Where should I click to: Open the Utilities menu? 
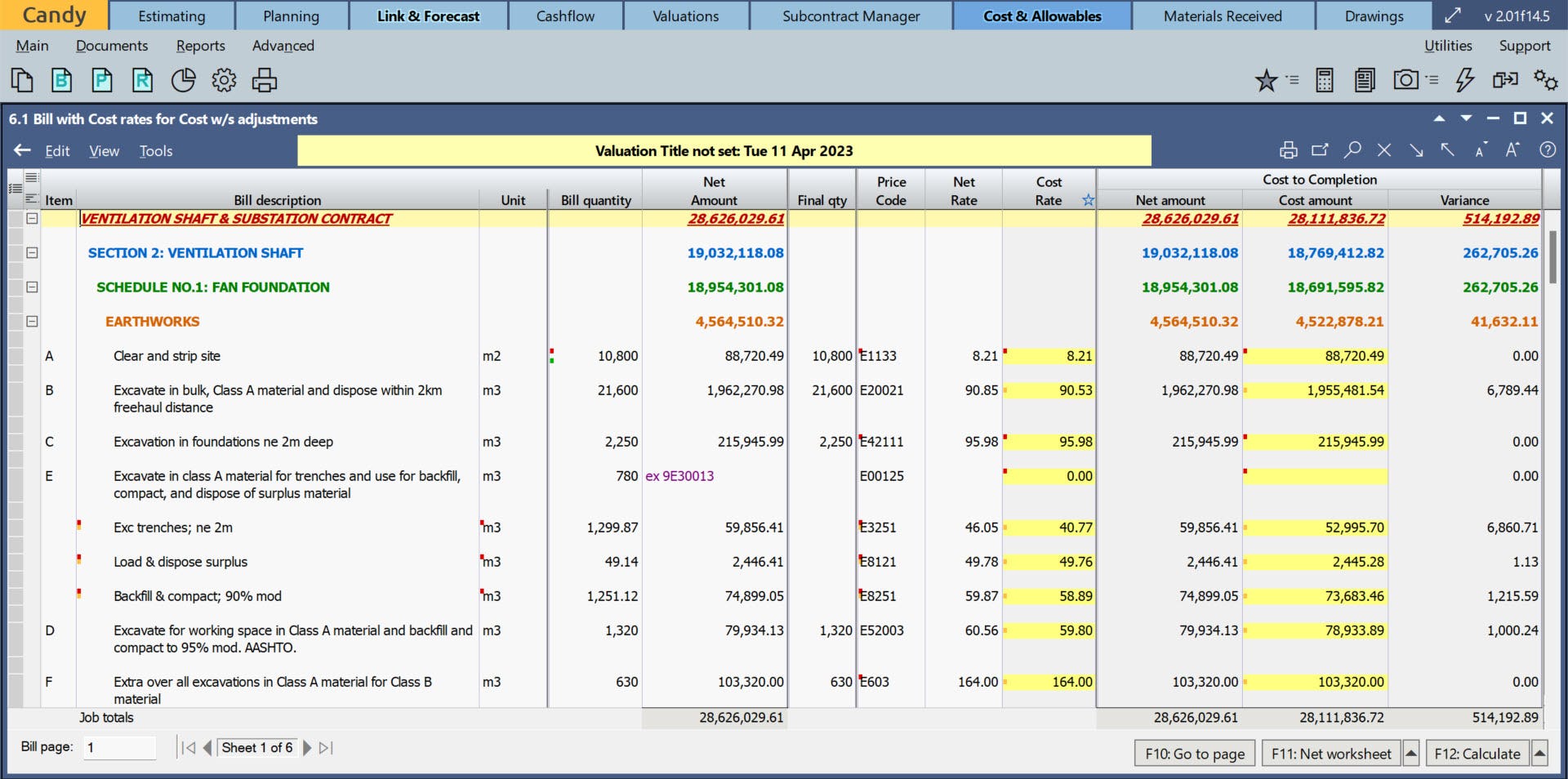[x=1448, y=46]
